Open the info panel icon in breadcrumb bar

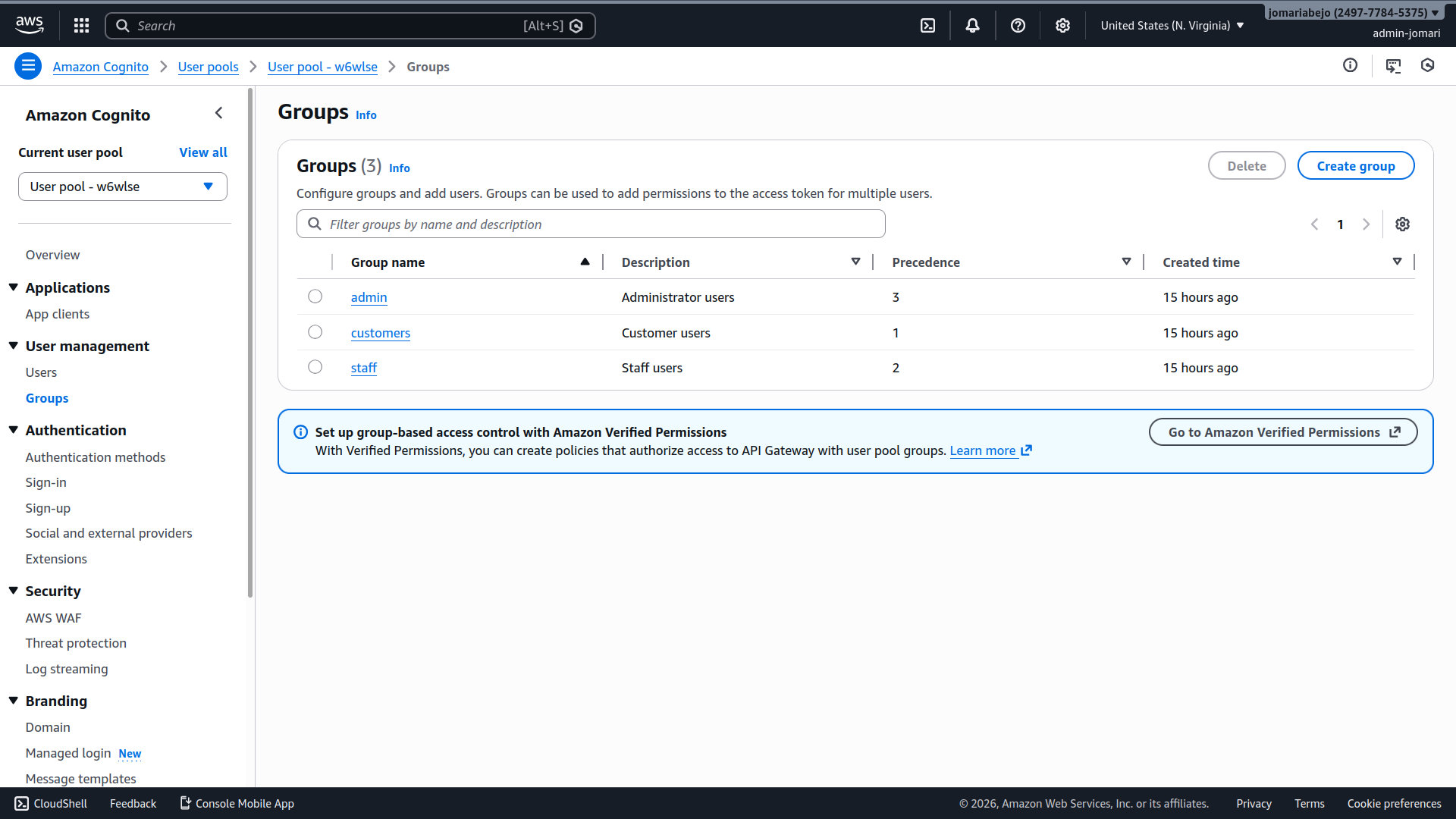[x=1350, y=66]
